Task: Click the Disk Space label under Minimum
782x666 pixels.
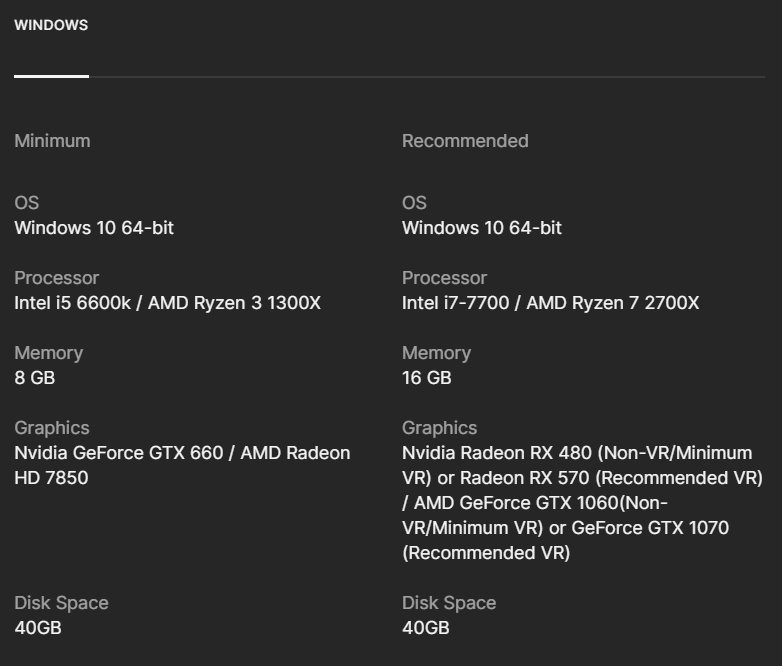Action: point(61,603)
